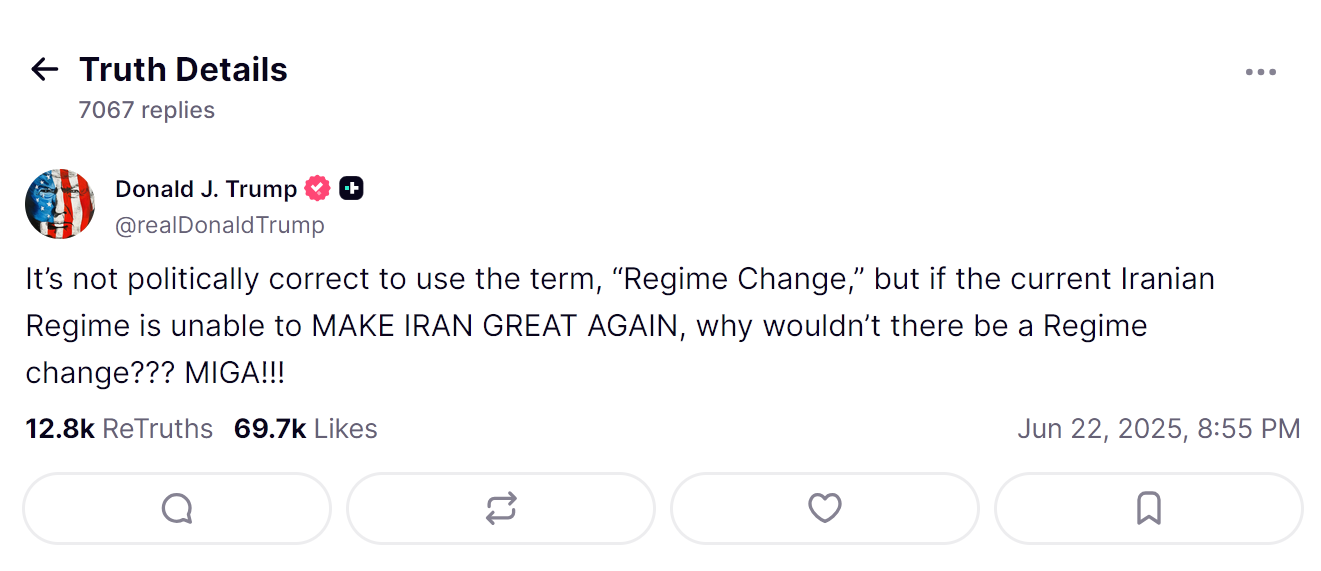The image size is (1321, 571).
Task: Click the red verified checkmark badge
Action: pyautogui.click(x=318, y=188)
